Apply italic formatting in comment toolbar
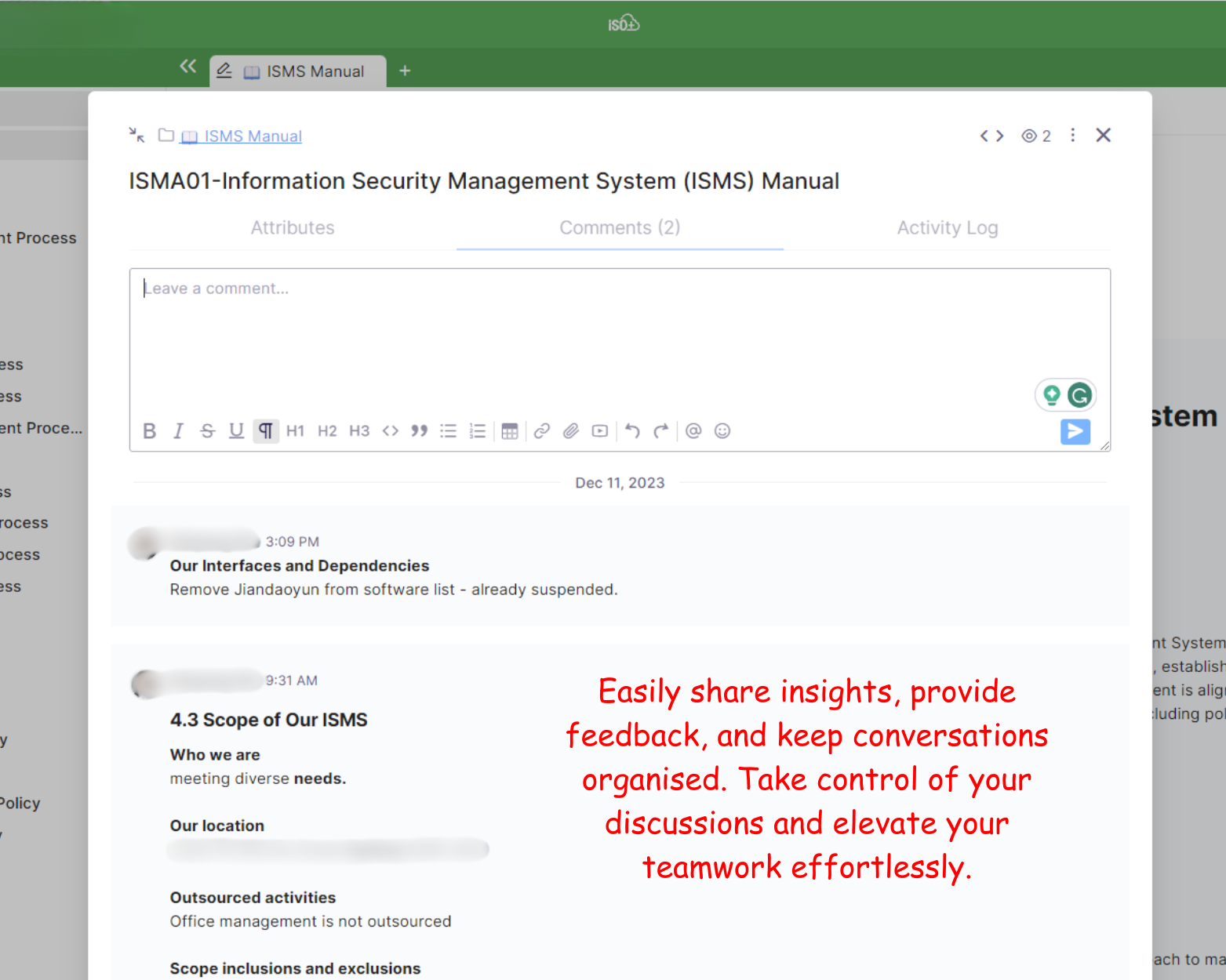The image size is (1226, 980). [178, 431]
